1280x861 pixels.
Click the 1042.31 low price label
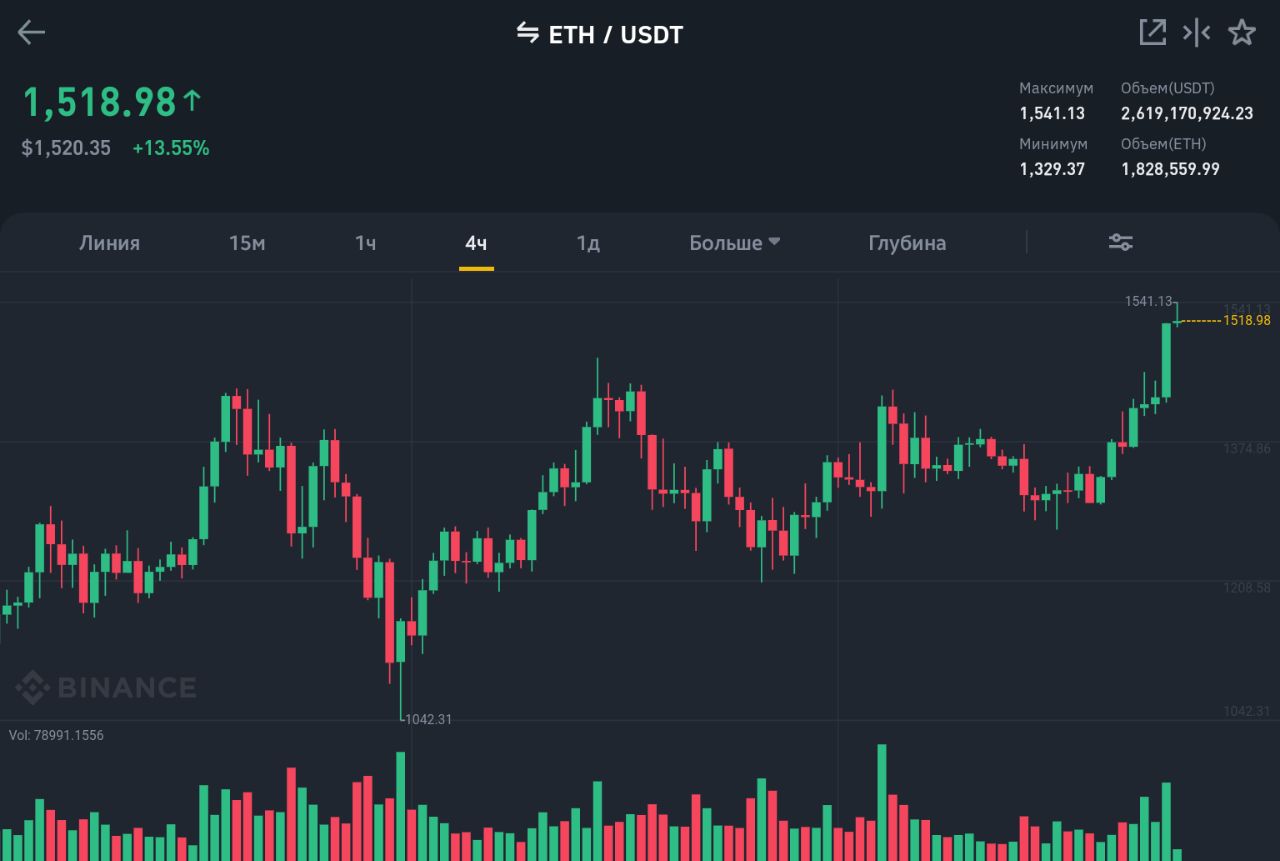(x=428, y=719)
